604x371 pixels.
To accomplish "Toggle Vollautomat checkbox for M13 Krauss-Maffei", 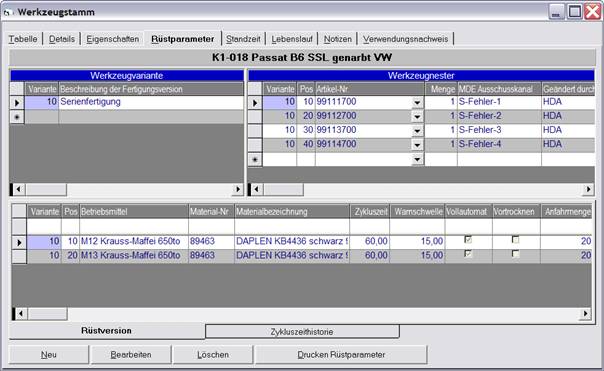I will click(468, 254).
